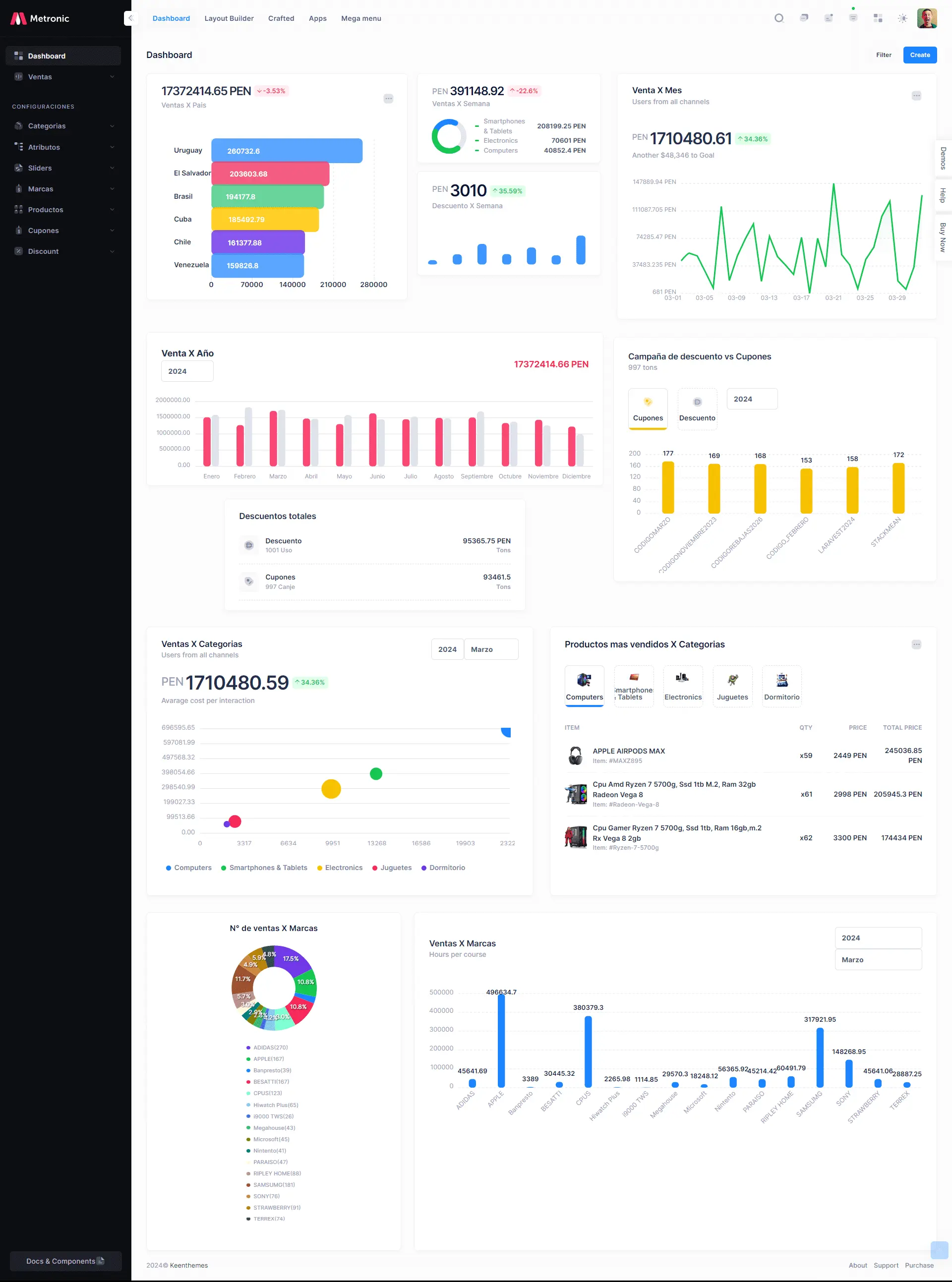
Task: Click the apps grid icon in header
Action: (x=878, y=18)
